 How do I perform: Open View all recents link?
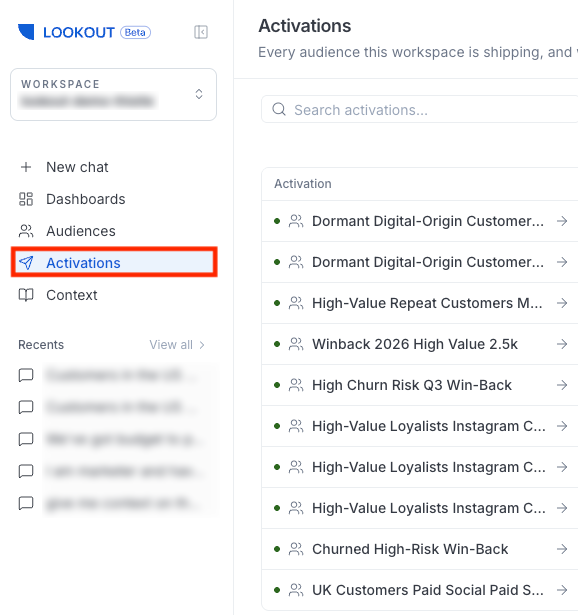click(176, 345)
